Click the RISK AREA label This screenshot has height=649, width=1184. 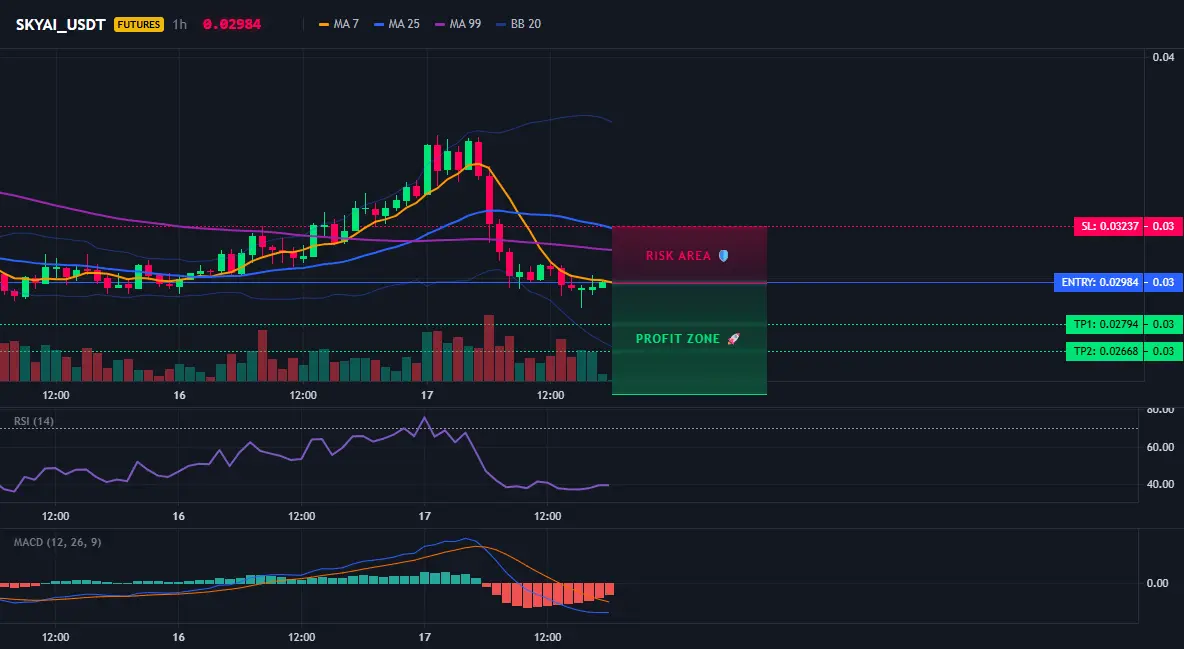[678, 256]
